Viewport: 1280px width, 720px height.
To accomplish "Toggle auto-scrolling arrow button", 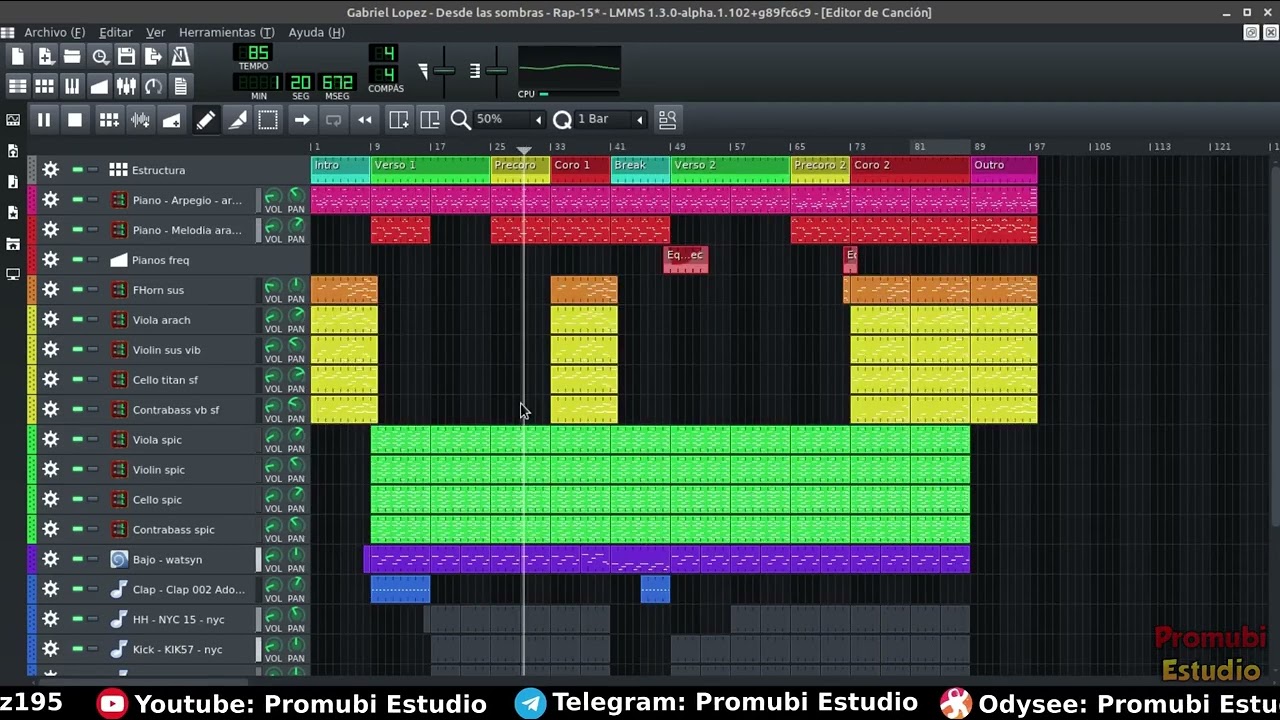I will point(301,120).
